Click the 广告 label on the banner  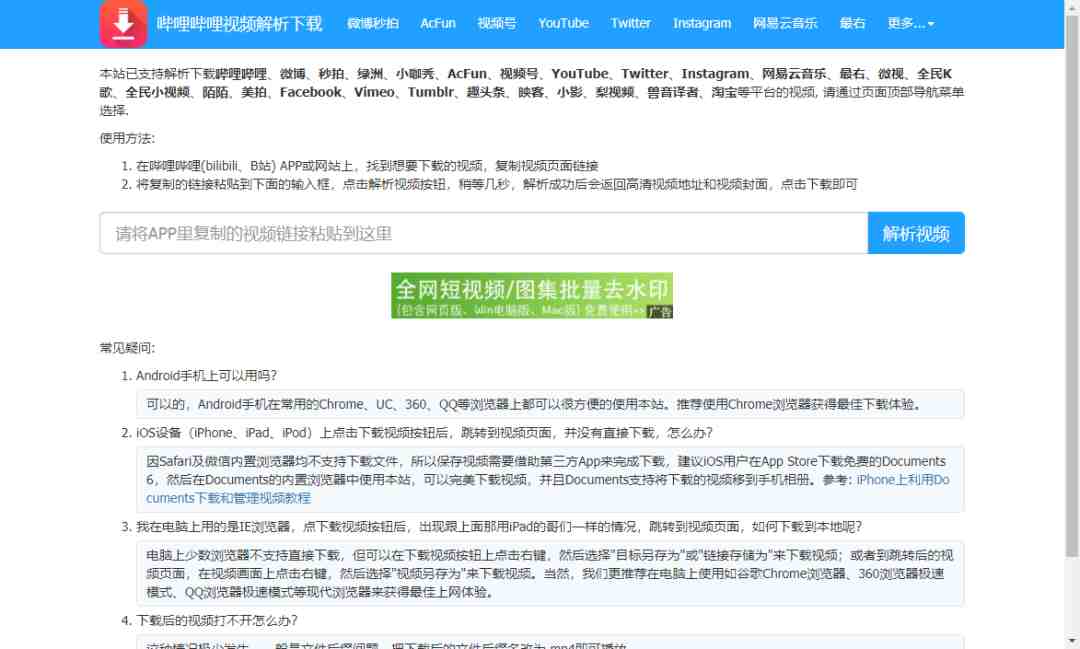pyautogui.click(x=660, y=312)
